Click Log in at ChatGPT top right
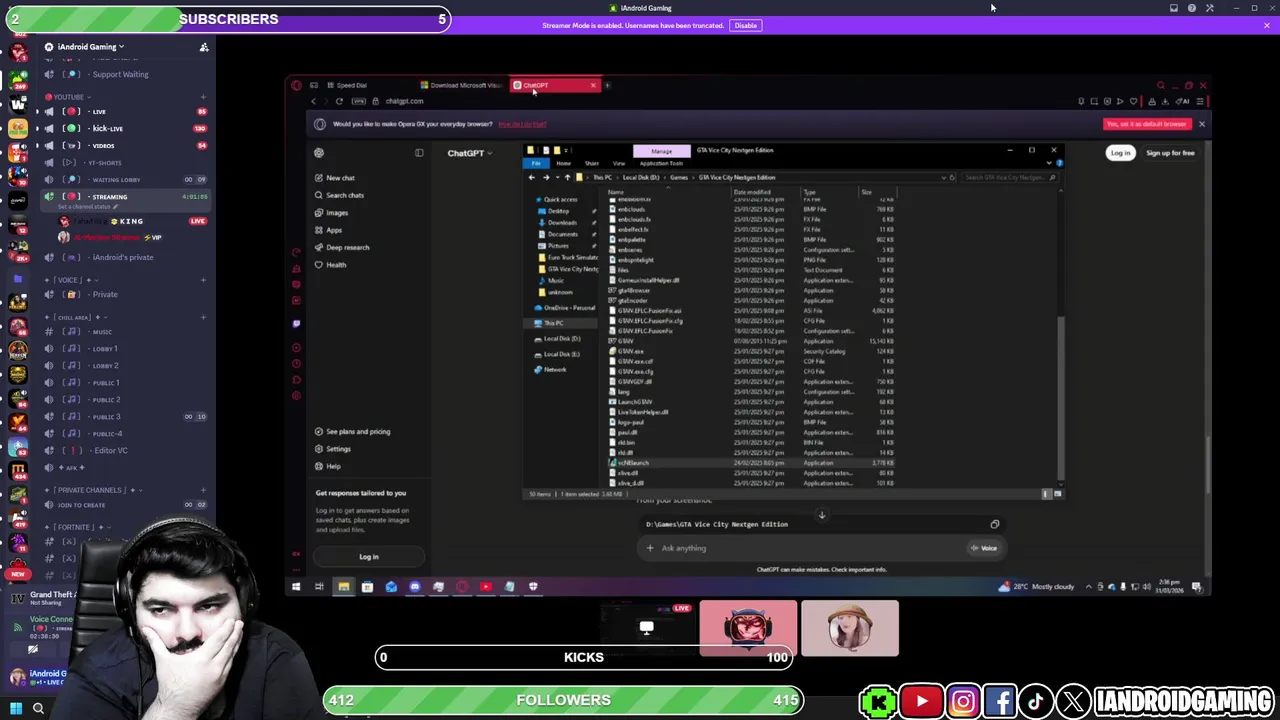Screen dimensions: 1280x720 tap(1120, 153)
